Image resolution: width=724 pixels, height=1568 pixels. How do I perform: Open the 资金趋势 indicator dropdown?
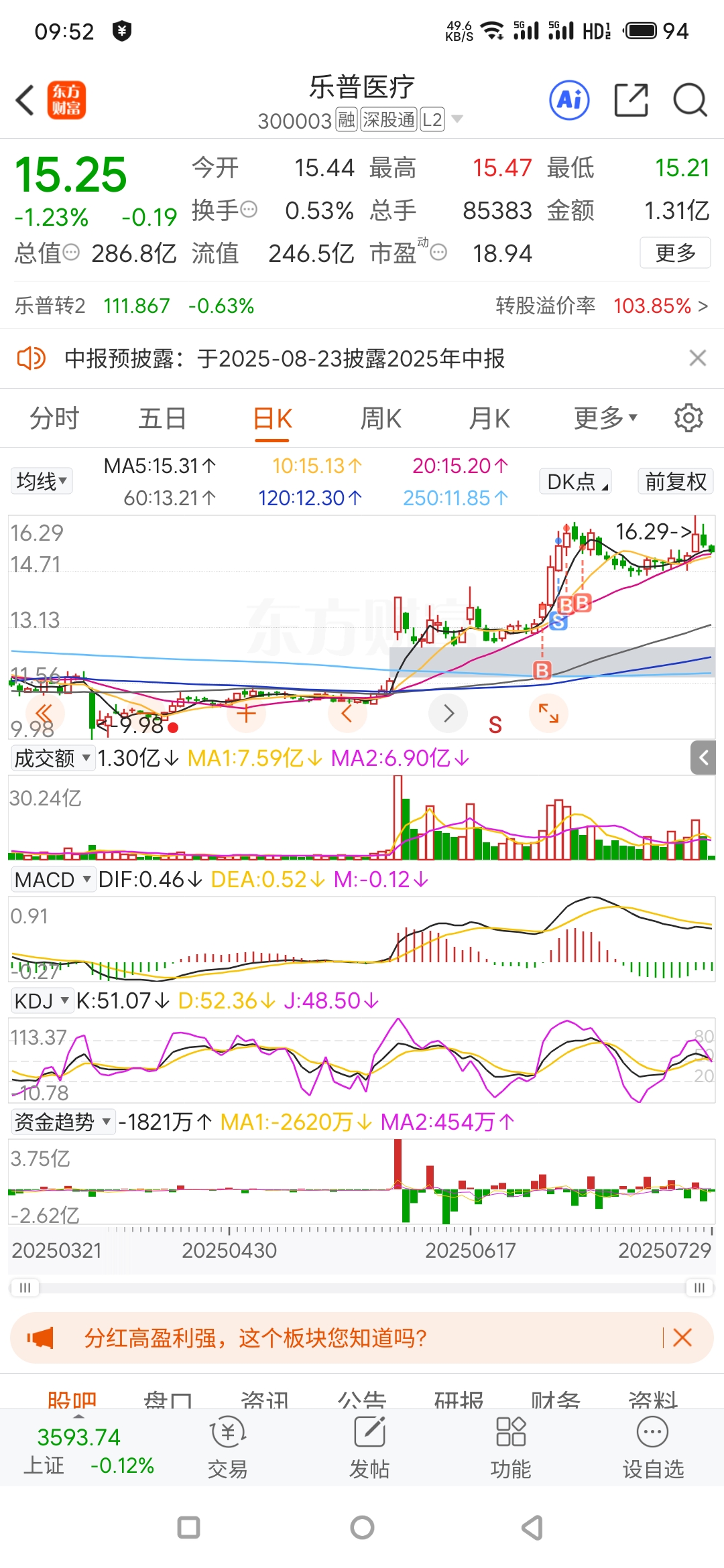click(63, 1122)
